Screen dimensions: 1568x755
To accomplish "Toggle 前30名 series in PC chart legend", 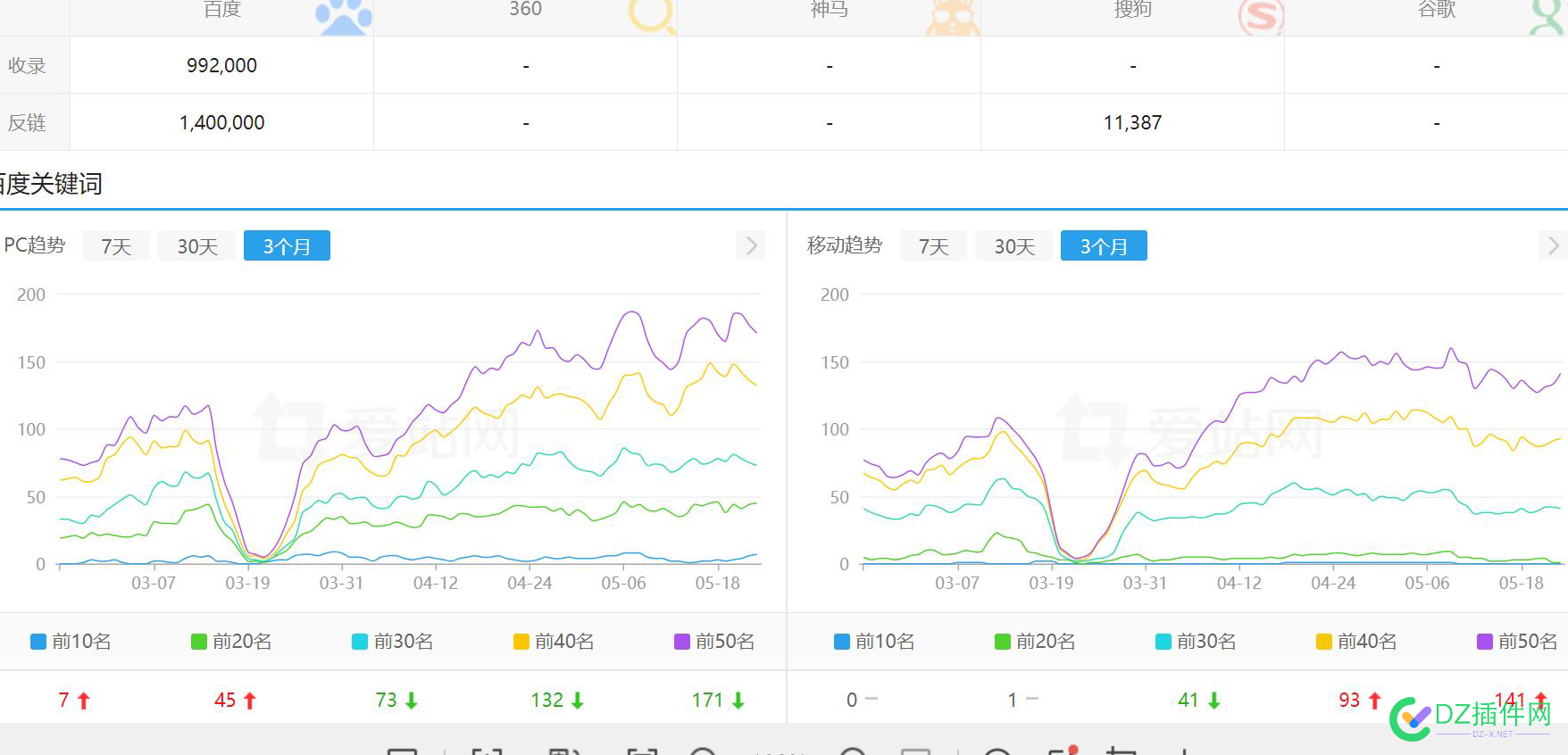I will pyautogui.click(x=393, y=642).
